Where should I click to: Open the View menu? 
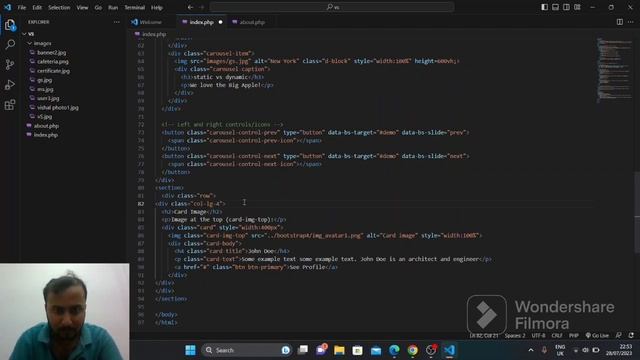(x=82, y=7)
